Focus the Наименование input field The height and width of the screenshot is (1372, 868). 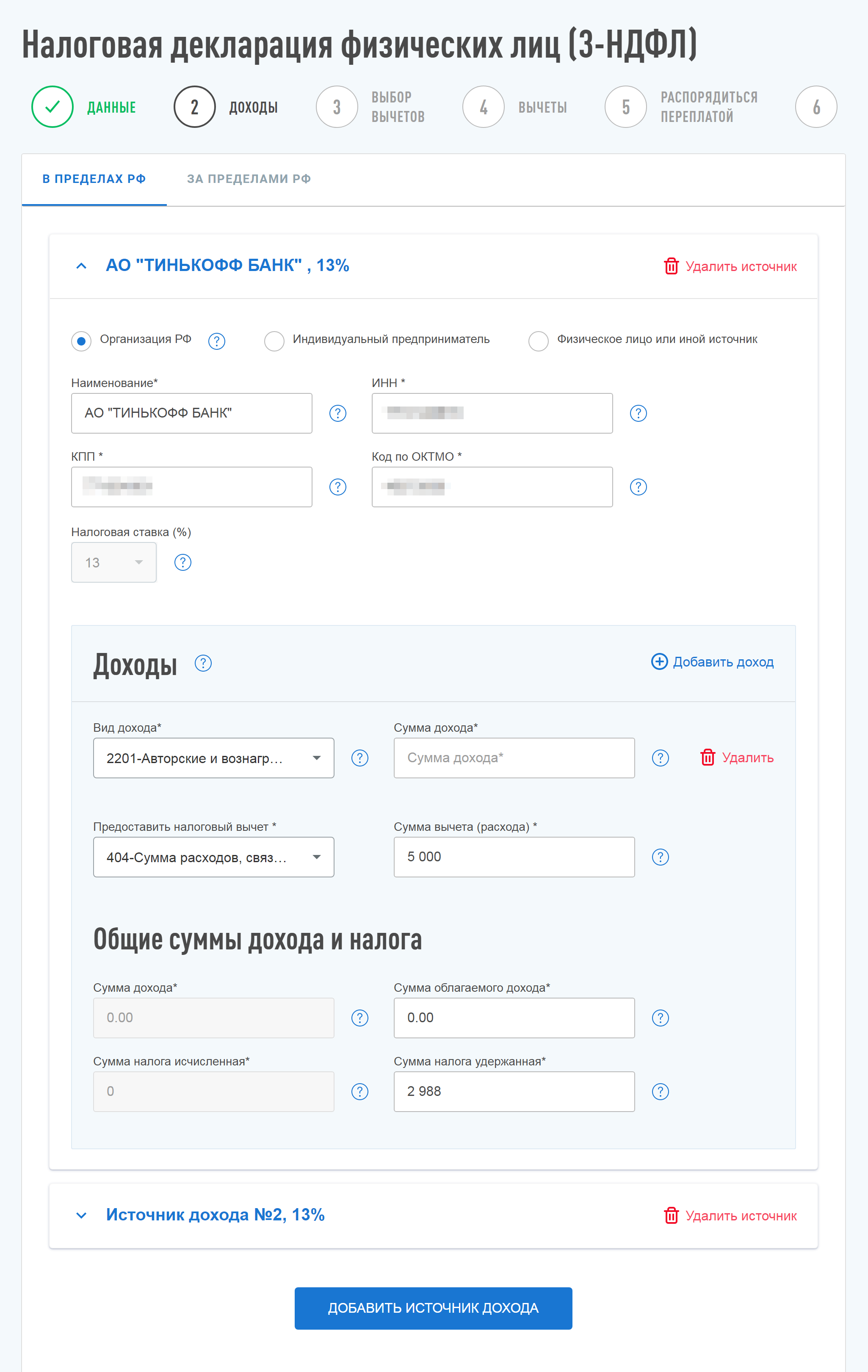[191, 413]
